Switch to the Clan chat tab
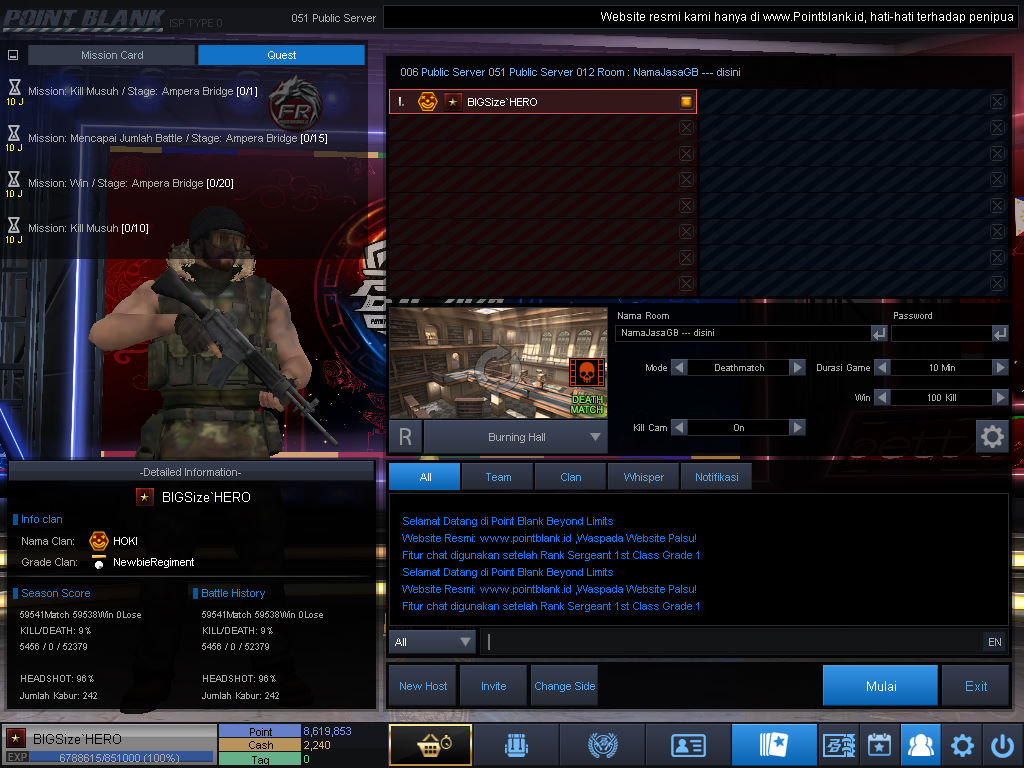The image size is (1024, 768). tap(570, 477)
